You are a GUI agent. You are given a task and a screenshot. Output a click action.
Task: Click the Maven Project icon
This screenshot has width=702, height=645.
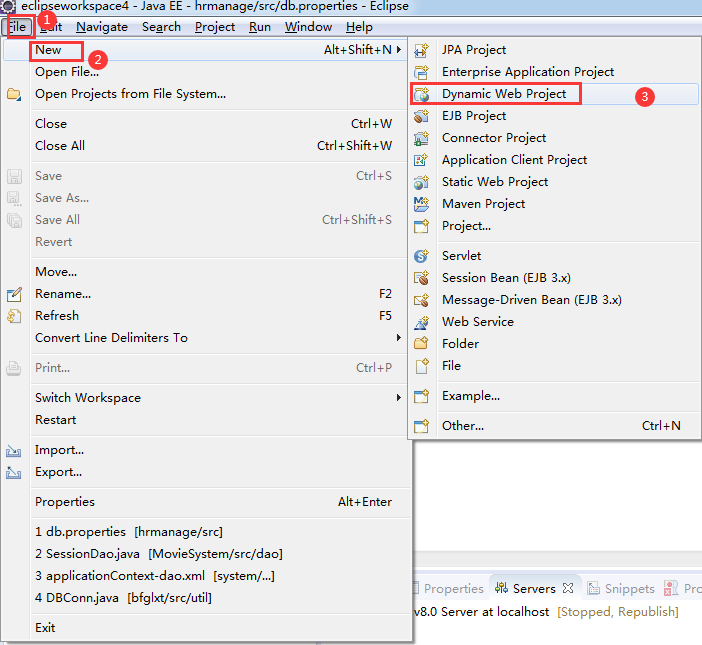coord(421,204)
